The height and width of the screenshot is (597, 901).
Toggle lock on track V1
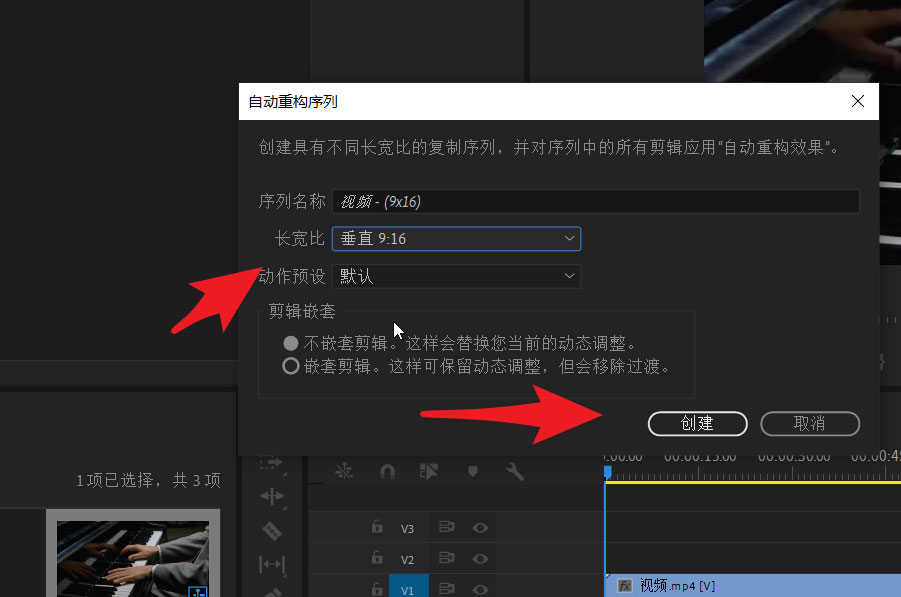coord(377,589)
